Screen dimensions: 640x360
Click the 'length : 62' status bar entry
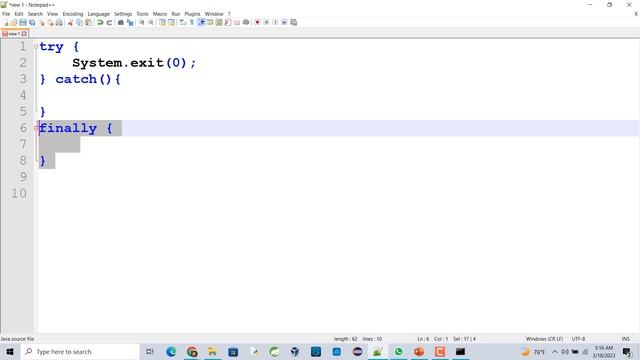tap(345, 339)
